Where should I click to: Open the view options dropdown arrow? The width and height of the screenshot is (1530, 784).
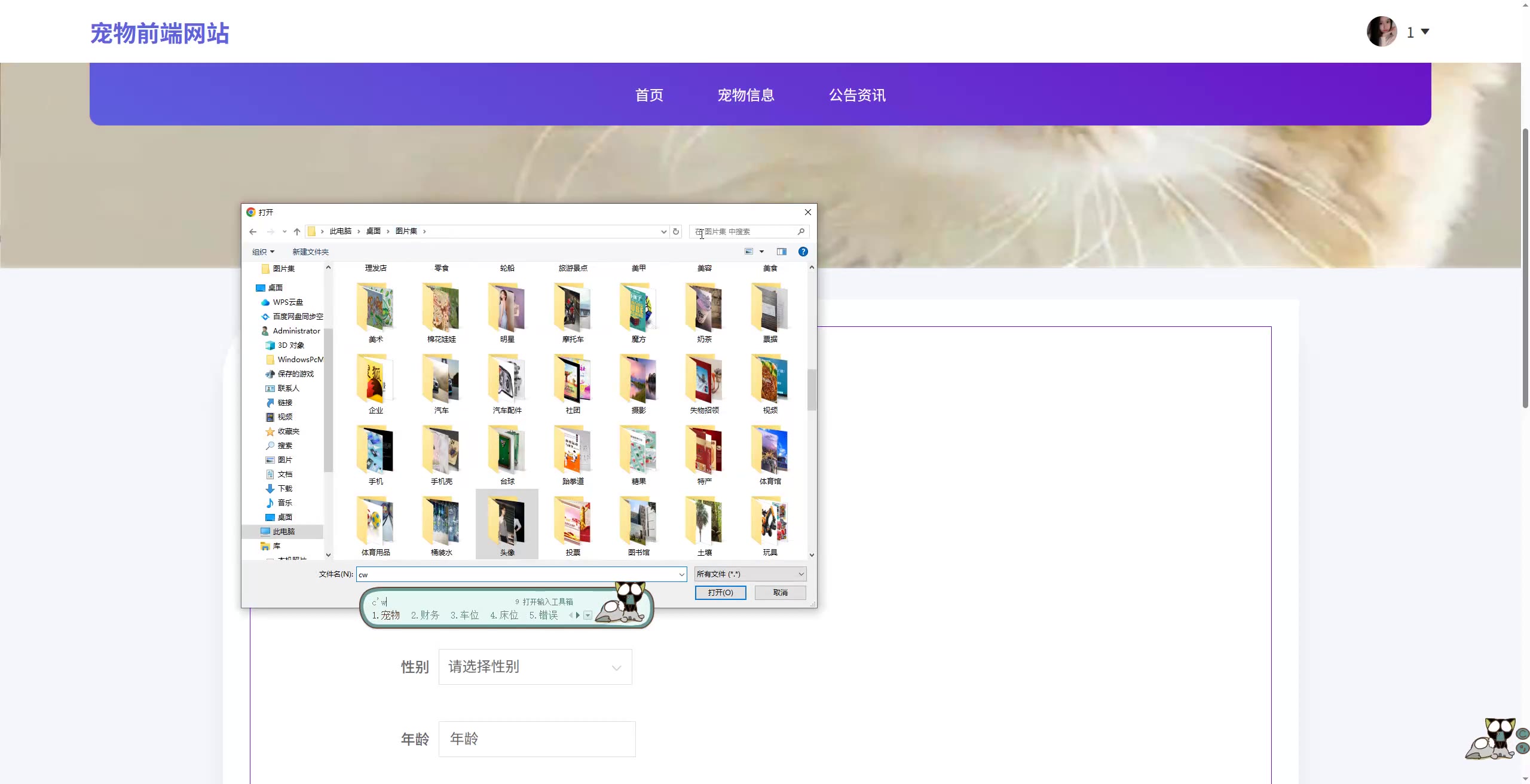point(761,252)
